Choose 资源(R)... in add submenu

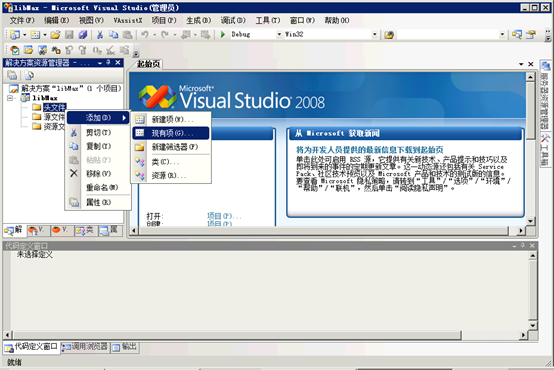tap(171, 175)
